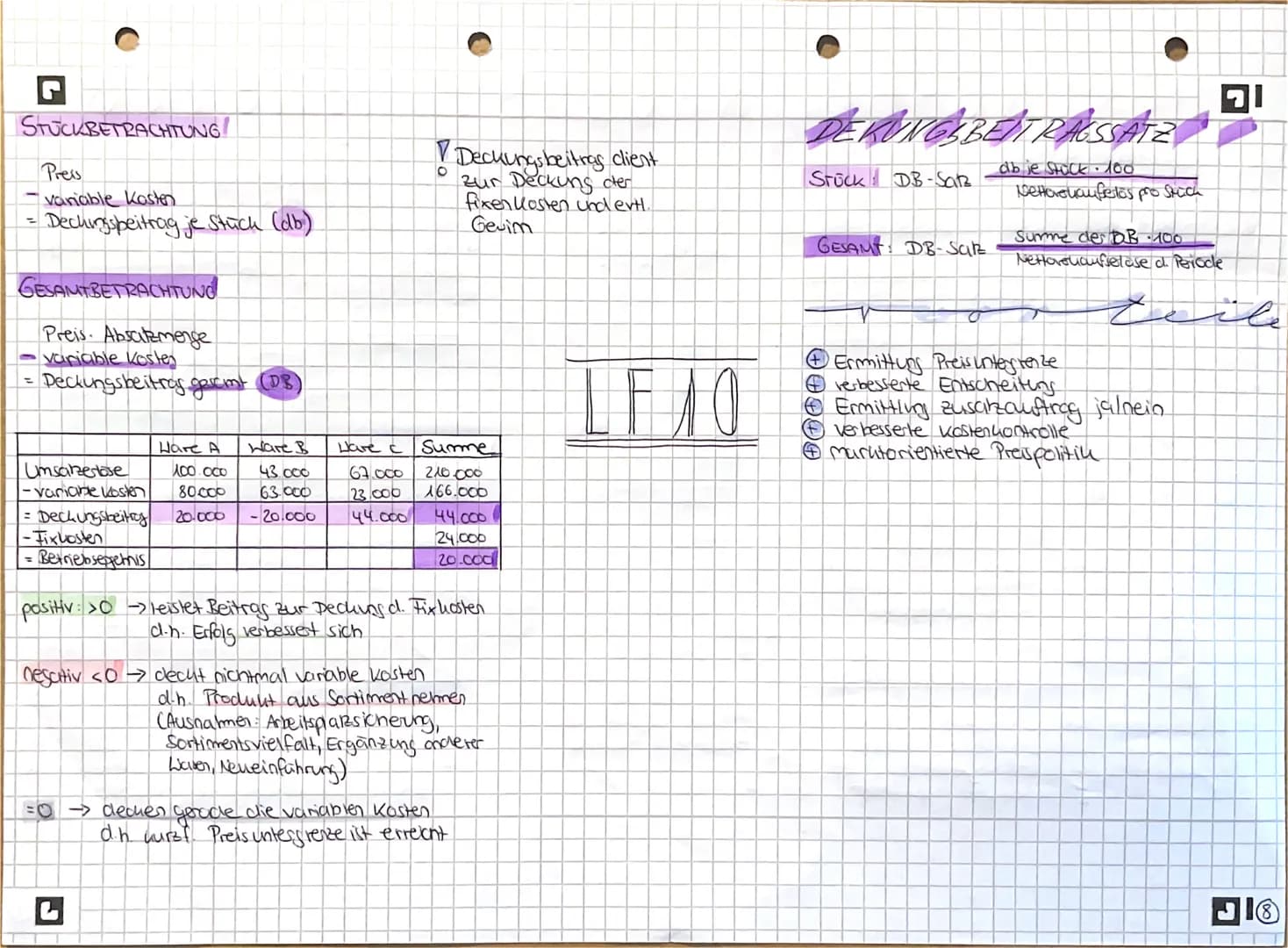Click the plus circle before Ermittlung Zusatzauftrag
The height and width of the screenshot is (948, 1288).
[816, 406]
